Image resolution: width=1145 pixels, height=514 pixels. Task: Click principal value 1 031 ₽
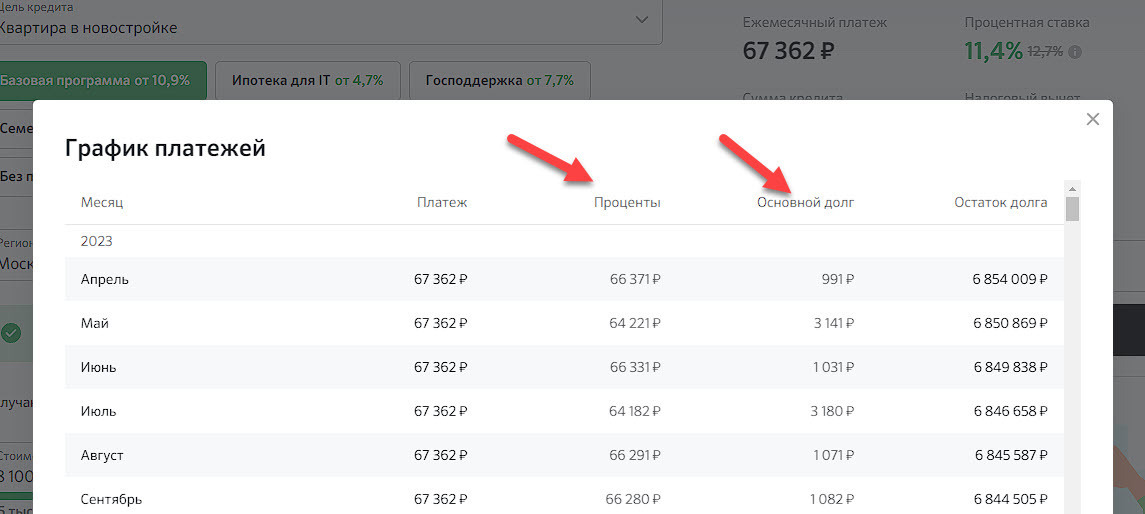pyautogui.click(x=833, y=367)
